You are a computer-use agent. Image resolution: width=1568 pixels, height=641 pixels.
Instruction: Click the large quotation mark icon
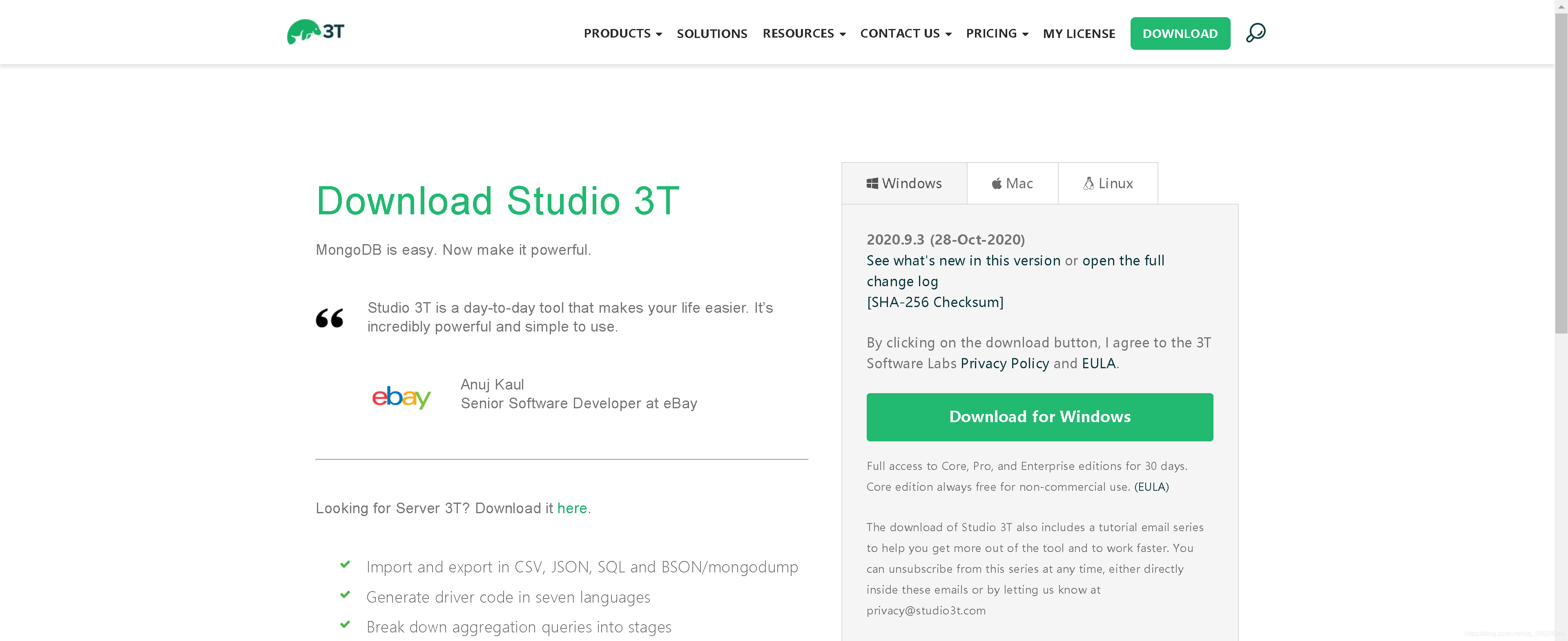(x=329, y=318)
